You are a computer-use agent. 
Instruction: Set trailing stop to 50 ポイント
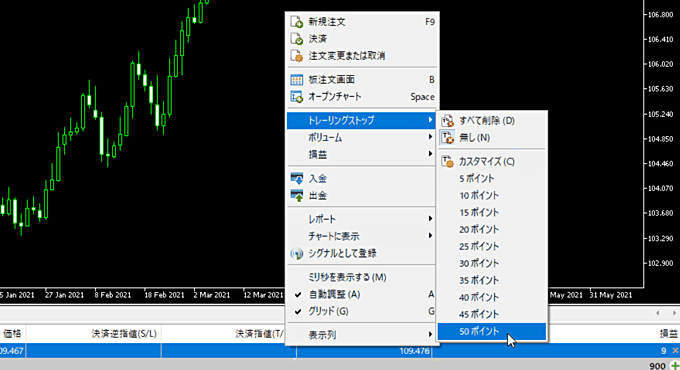pos(492,331)
